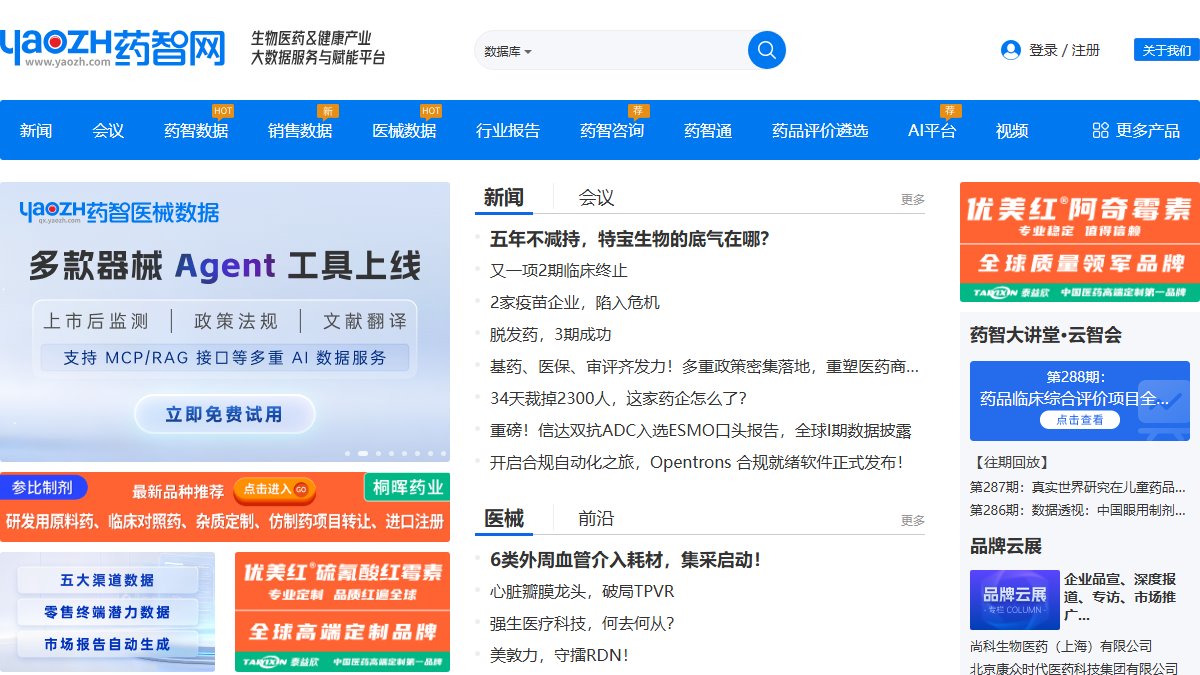Viewport: 1200px width, 675px height.
Task: Open article 信达双抗ADC入选ESMO口头报告
Action: pyautogui.click(x=701, y=430)
